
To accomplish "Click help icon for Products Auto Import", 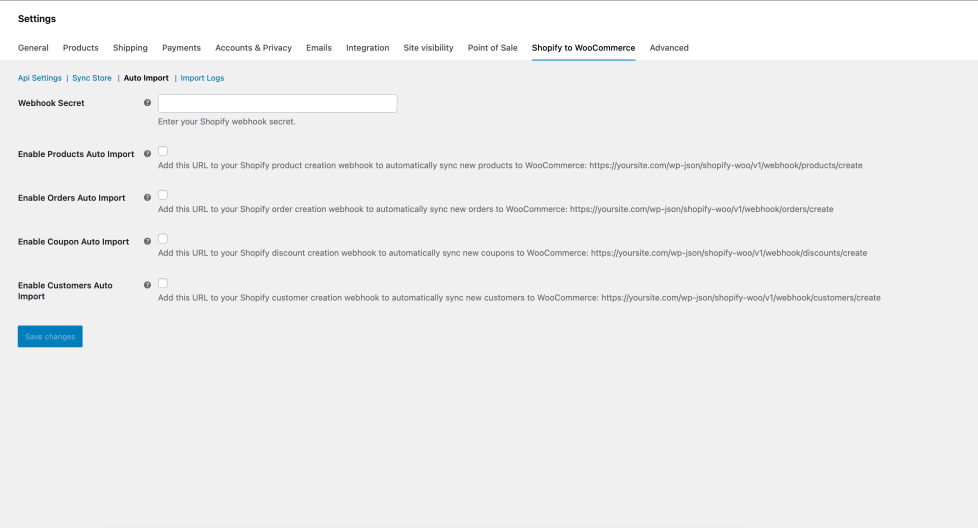I will coord(148,154).
